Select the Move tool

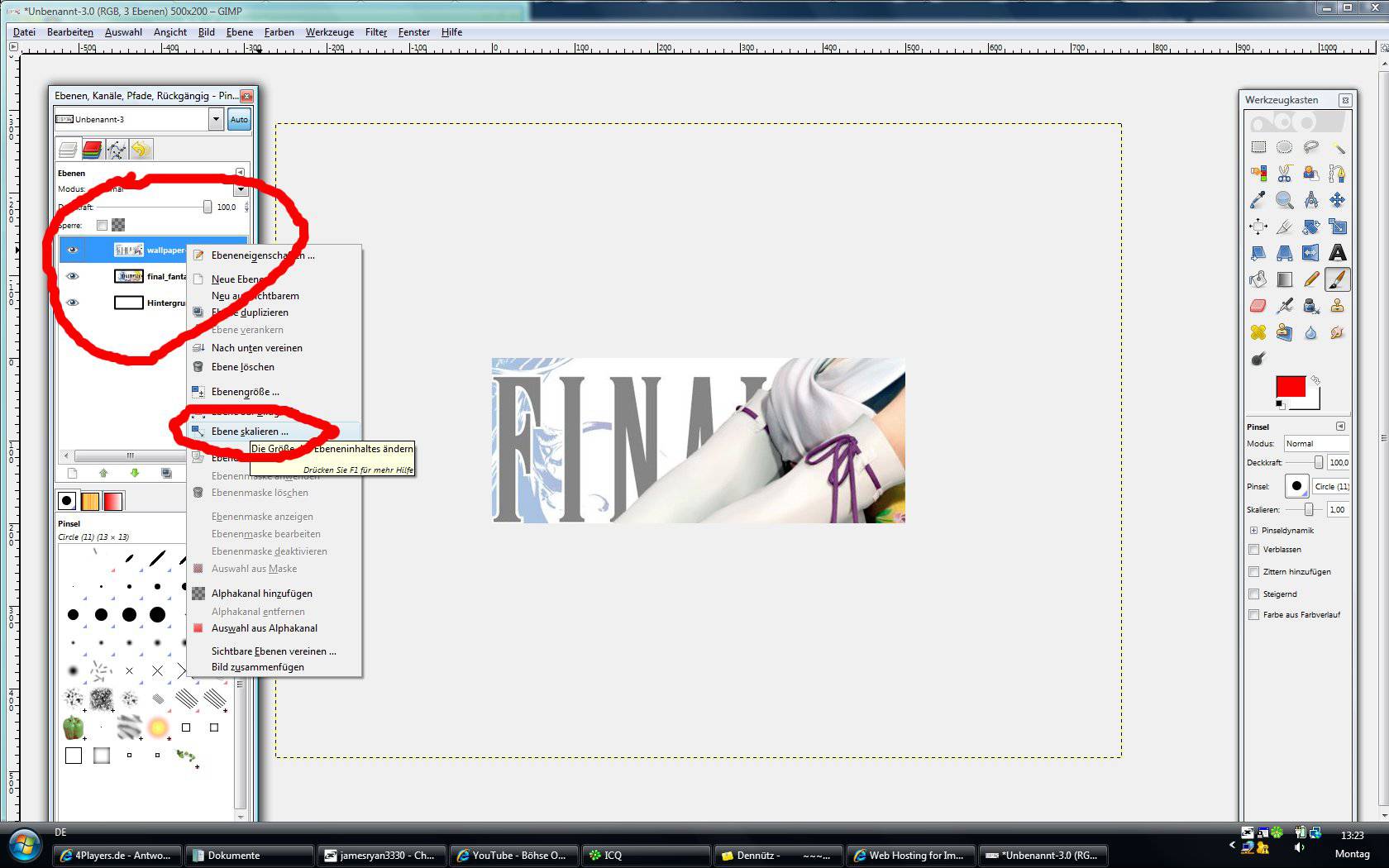pos(1338,200)
